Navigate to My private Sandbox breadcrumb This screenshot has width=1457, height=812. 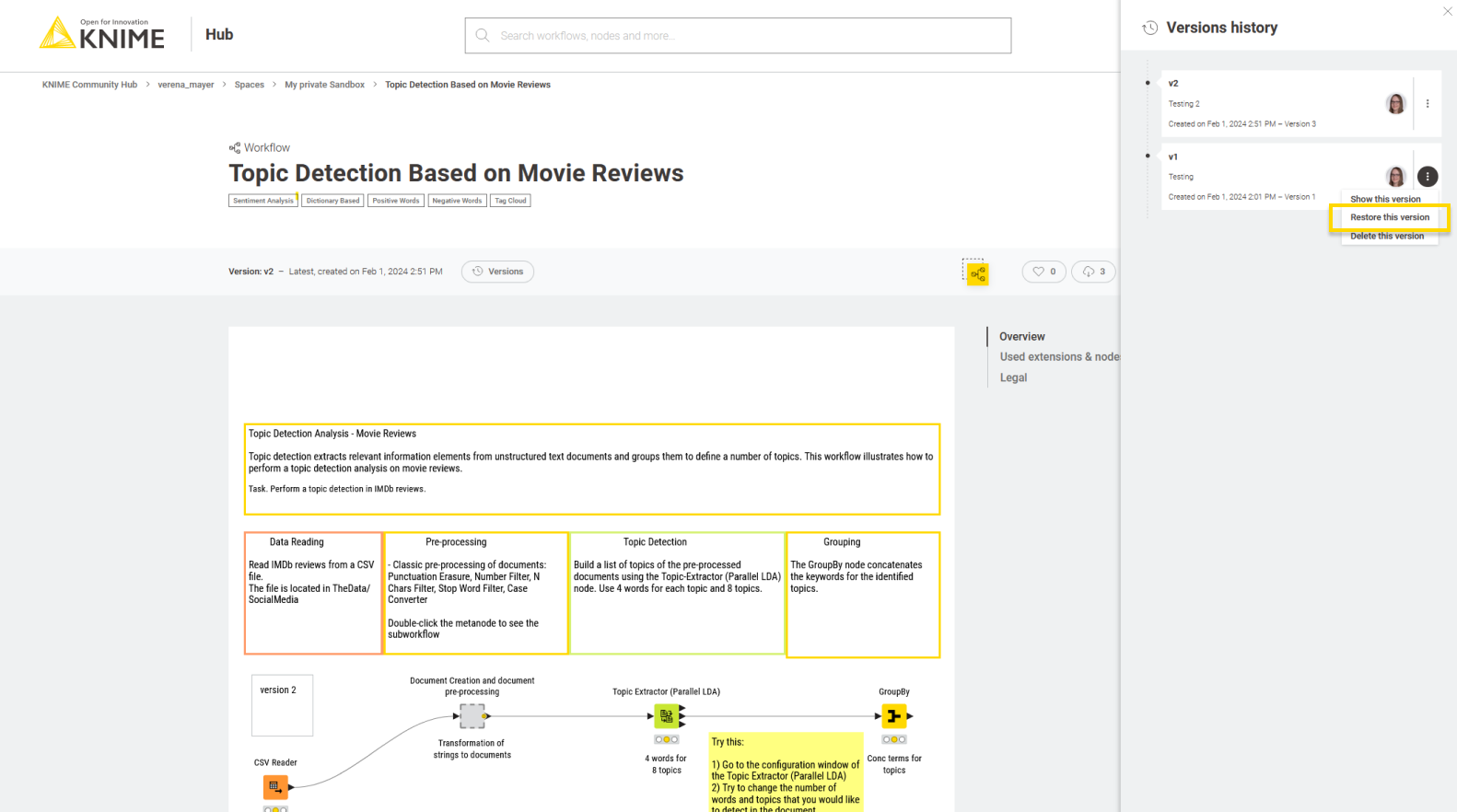tap(324, 85)
